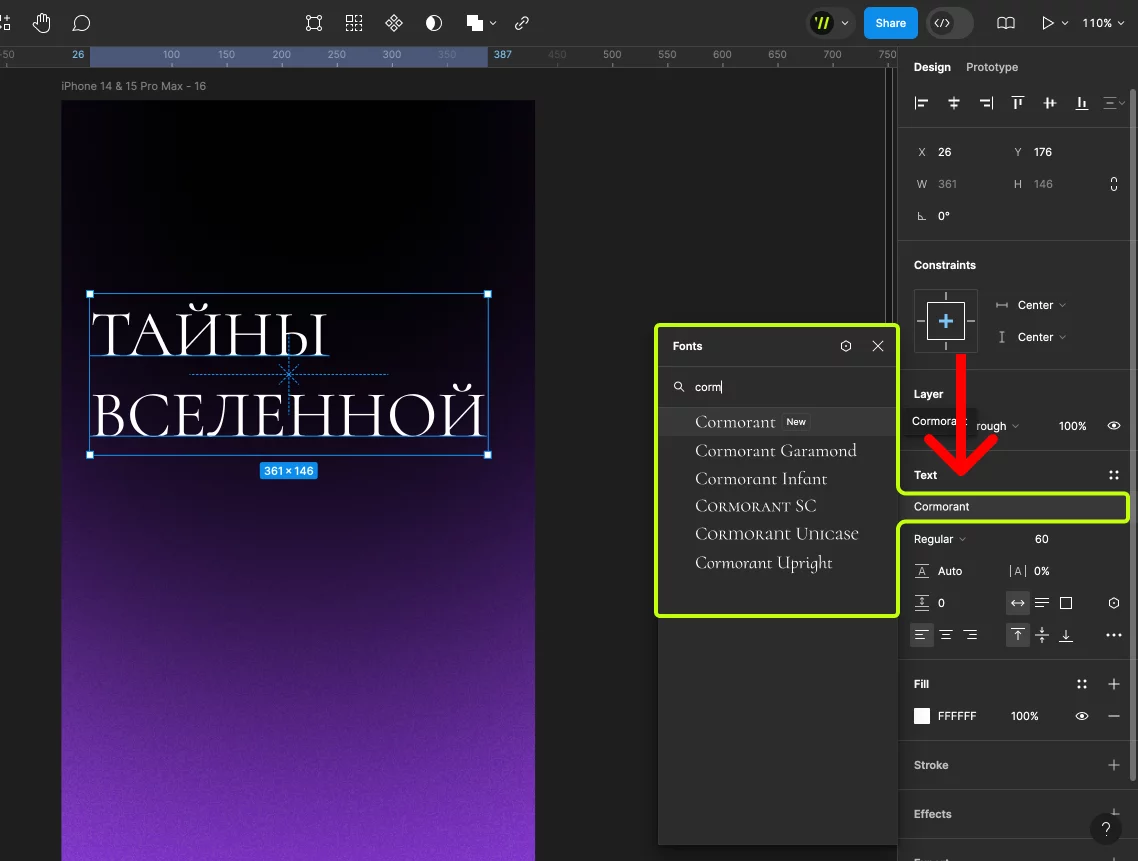Remove the FFFFFF fill
This screenshot has width=1138, height=861.
tap(1113, 716)
